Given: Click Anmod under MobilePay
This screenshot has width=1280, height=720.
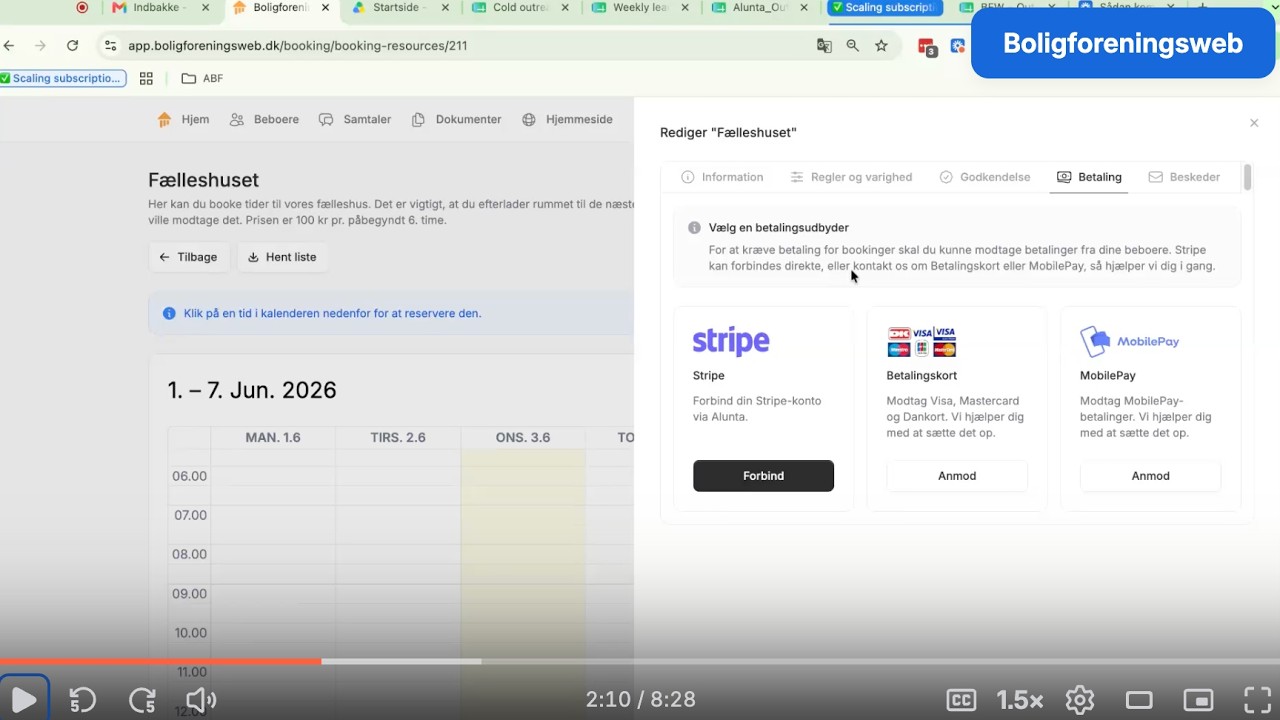Looking at the screenshot, I should click(x=1150, y=476).
